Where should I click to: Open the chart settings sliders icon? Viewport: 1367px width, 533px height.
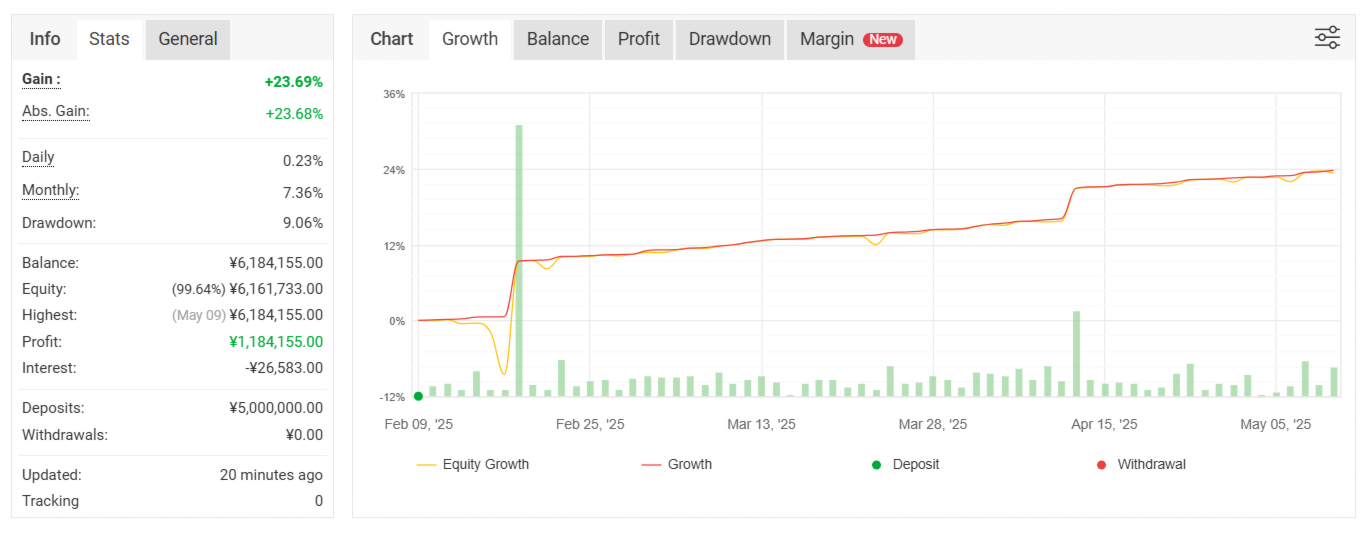[x=1327, y=39]
